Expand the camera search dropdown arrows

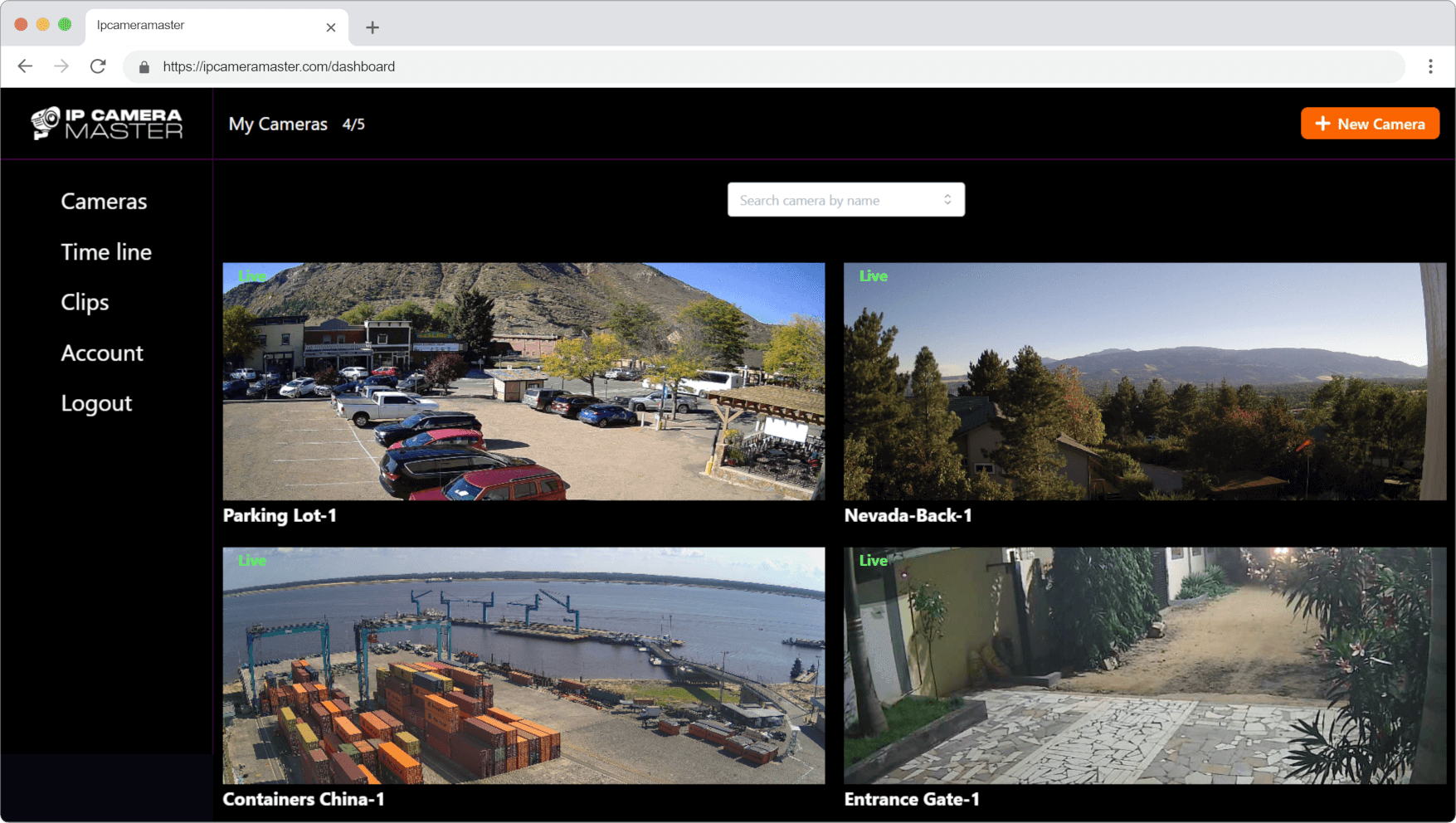[947, 200]
